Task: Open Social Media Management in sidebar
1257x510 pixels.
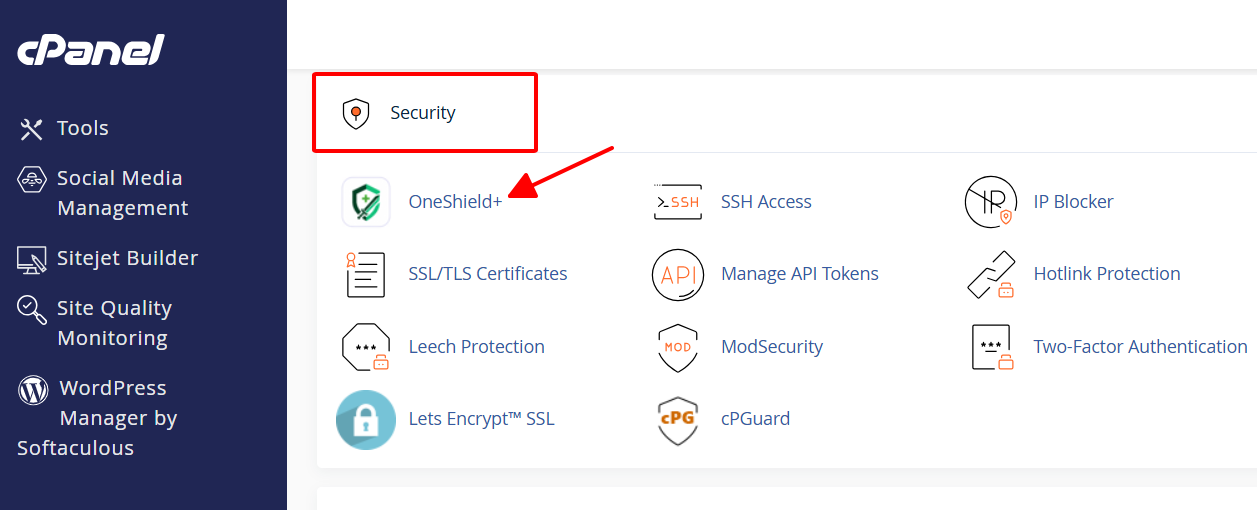Action: pos(103,193)
